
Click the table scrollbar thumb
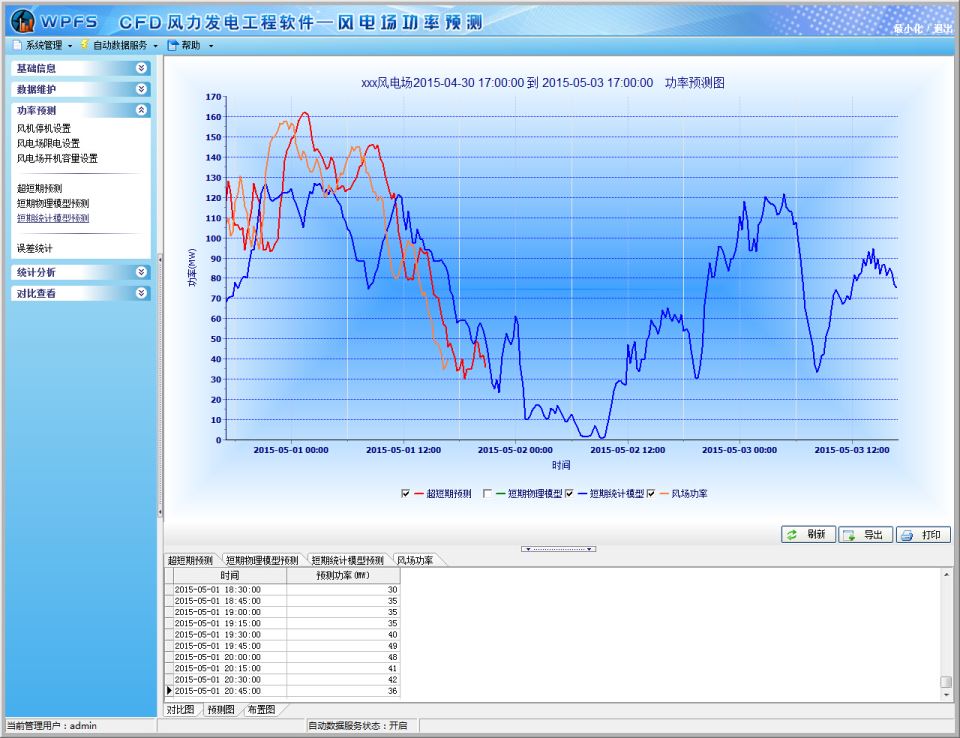click(x=947, y=682)
